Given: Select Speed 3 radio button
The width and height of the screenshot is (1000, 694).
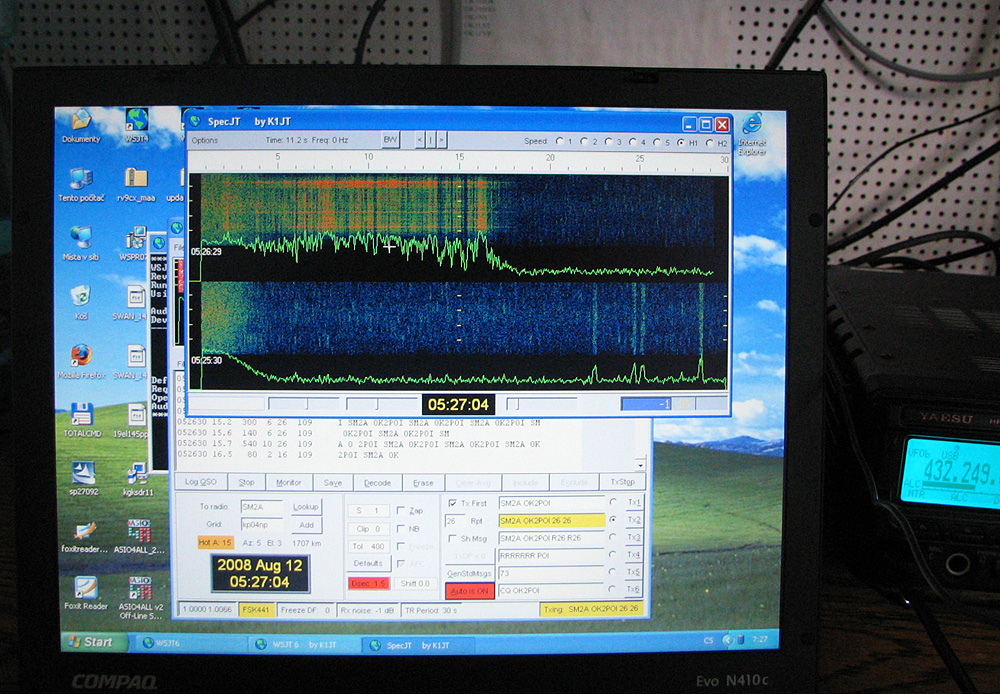Looking at the screenshot, I should [x=608, y=142].
